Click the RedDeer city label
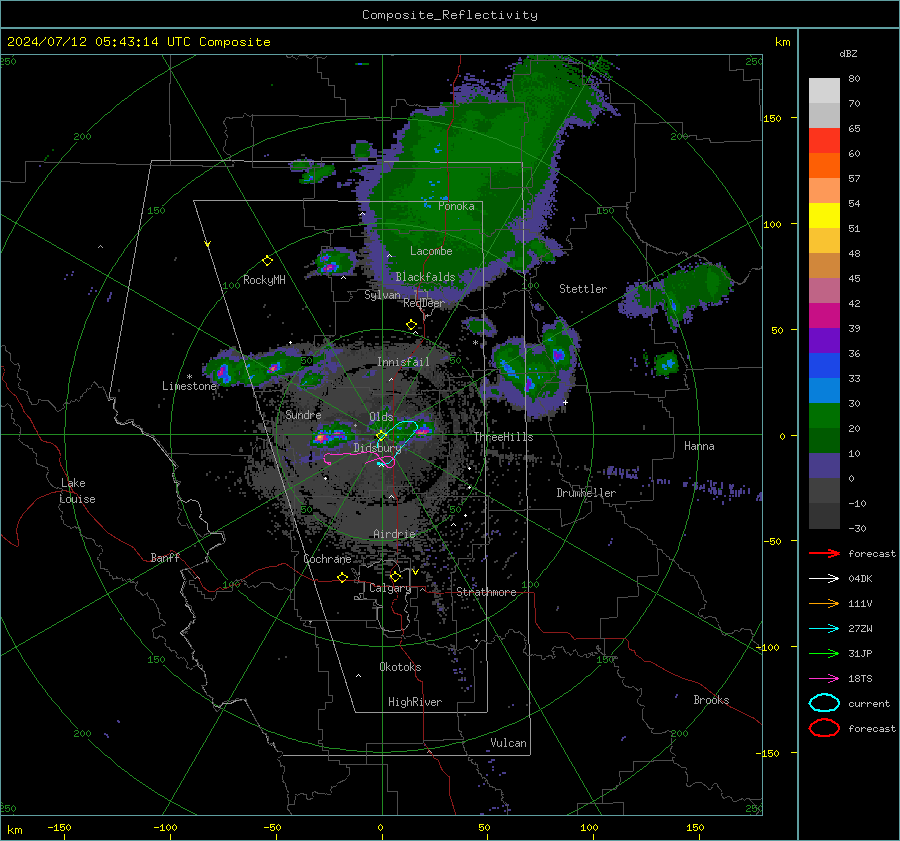Viewport: 900px width, 841px height. tap(424, 303)
